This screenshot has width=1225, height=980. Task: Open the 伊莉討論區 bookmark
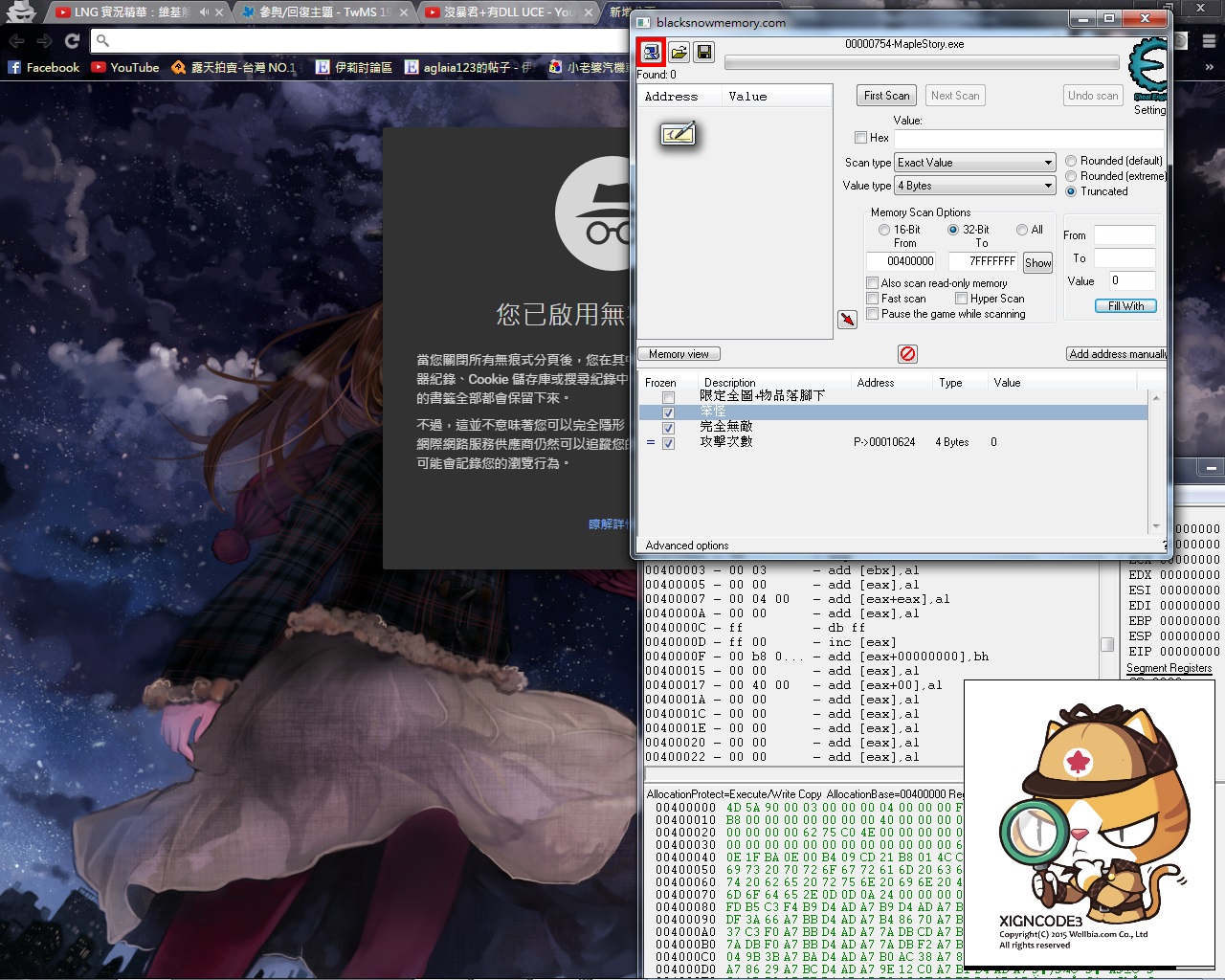pyautogui.click(x=354, y=67)
